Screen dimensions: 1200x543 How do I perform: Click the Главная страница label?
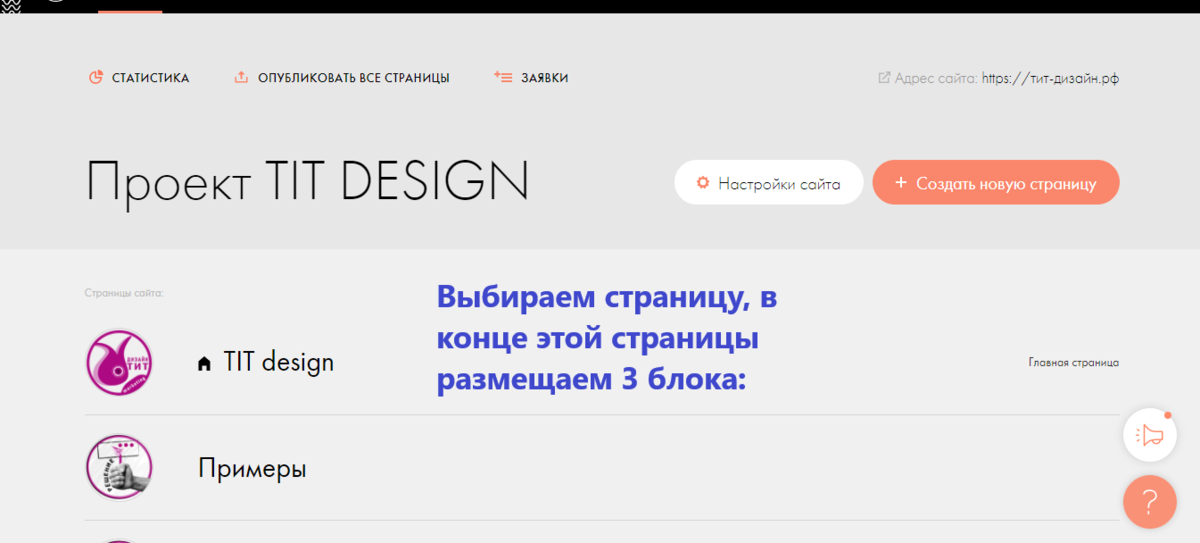[1073, 363]
